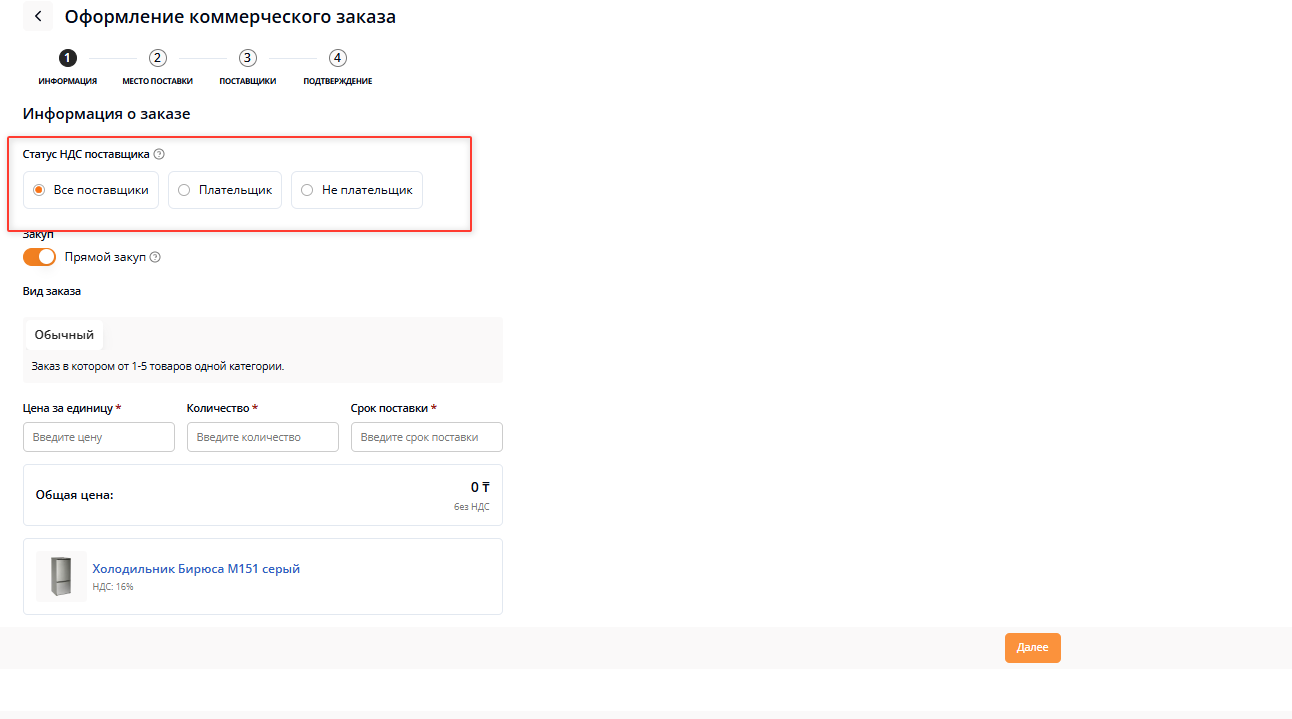Disable the Прямой закуп toggle switch
The width and height of the screenshot is (1292, 719).
(40, 257)
